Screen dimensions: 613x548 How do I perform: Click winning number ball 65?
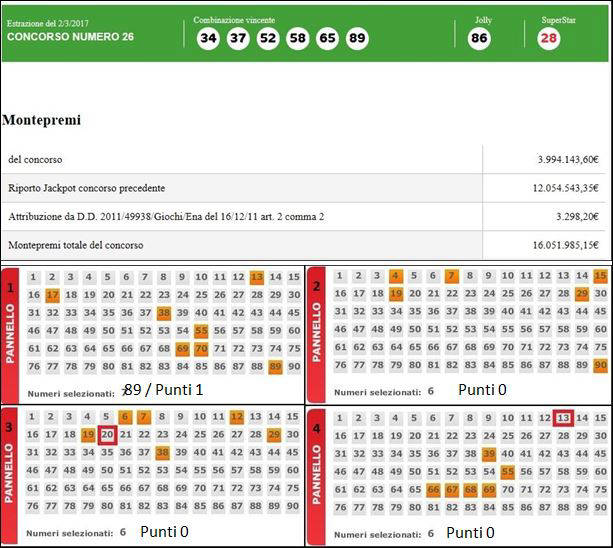pyautogui.click(x=327, y=39)
